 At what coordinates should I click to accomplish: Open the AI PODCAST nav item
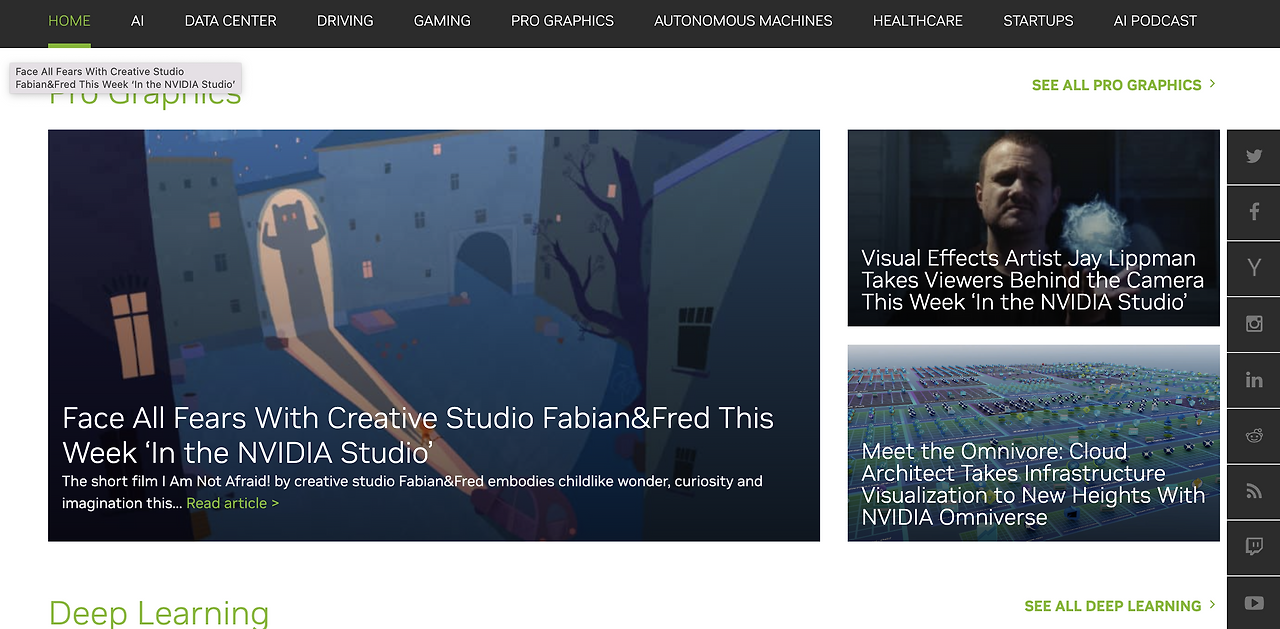[1155, 21]
